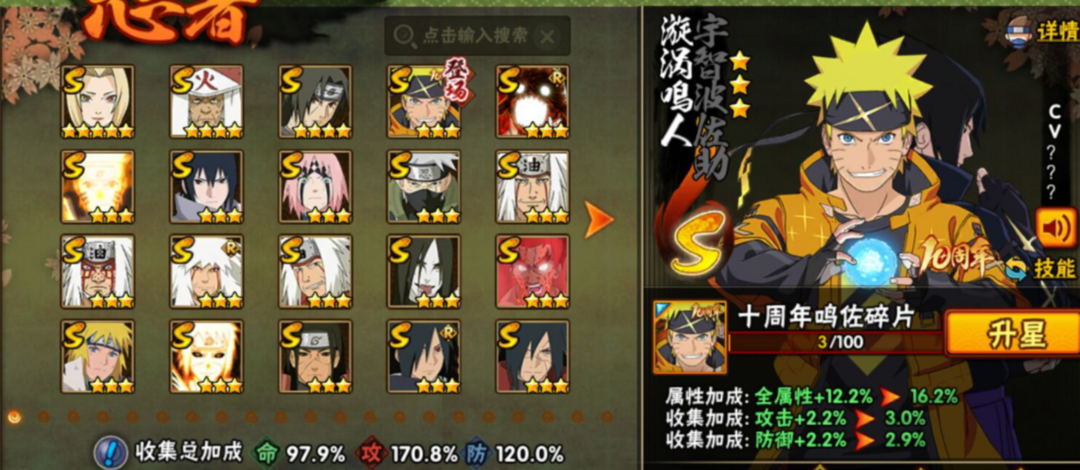Select the first glowing page indicator dot
Viewport: 1080px width, 470px height.
point(14,416)
